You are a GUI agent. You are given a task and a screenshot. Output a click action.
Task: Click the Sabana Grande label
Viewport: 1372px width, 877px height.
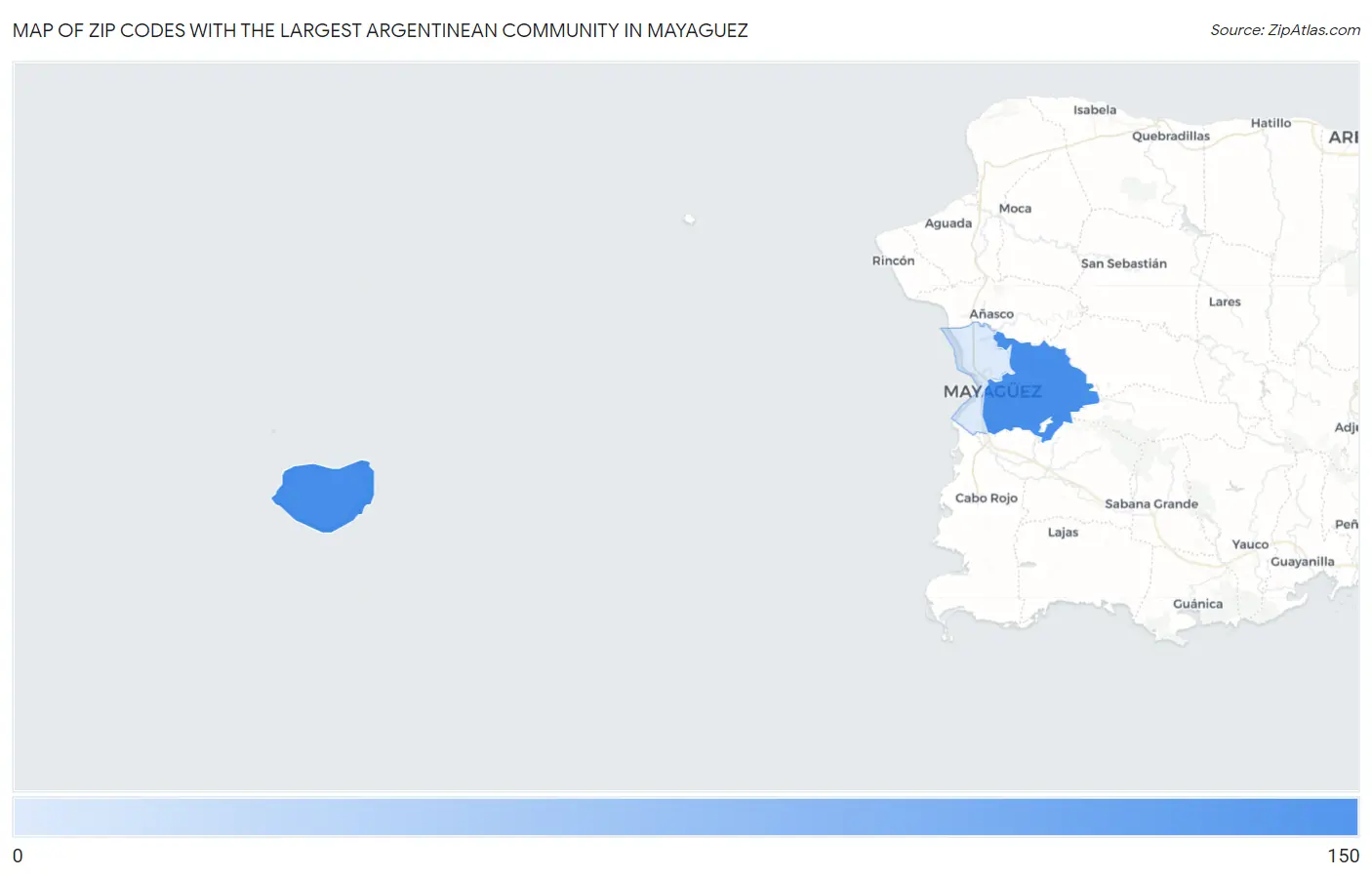point(1151,504)
